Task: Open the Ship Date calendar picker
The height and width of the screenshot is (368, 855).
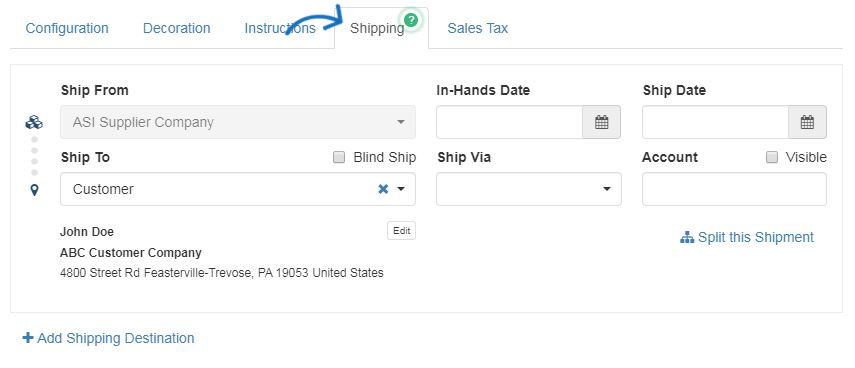Action: click(808, 122)
